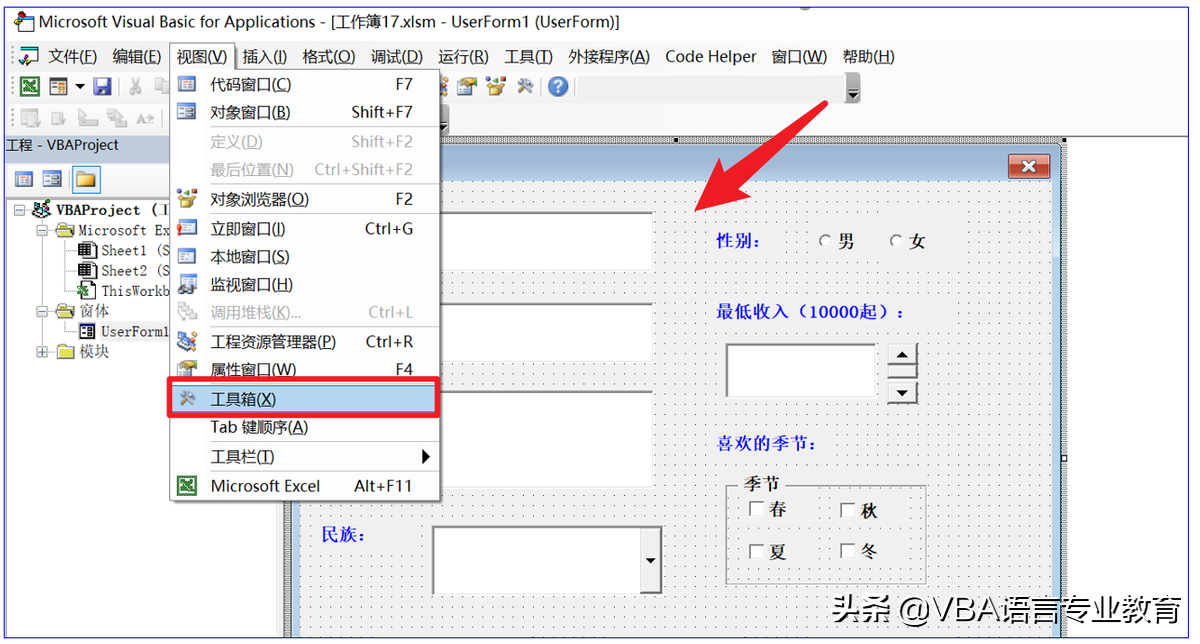Collapse the Microsoft Excel objects folder
Screen dimensions: 1200x644
[x=43, y=230]
